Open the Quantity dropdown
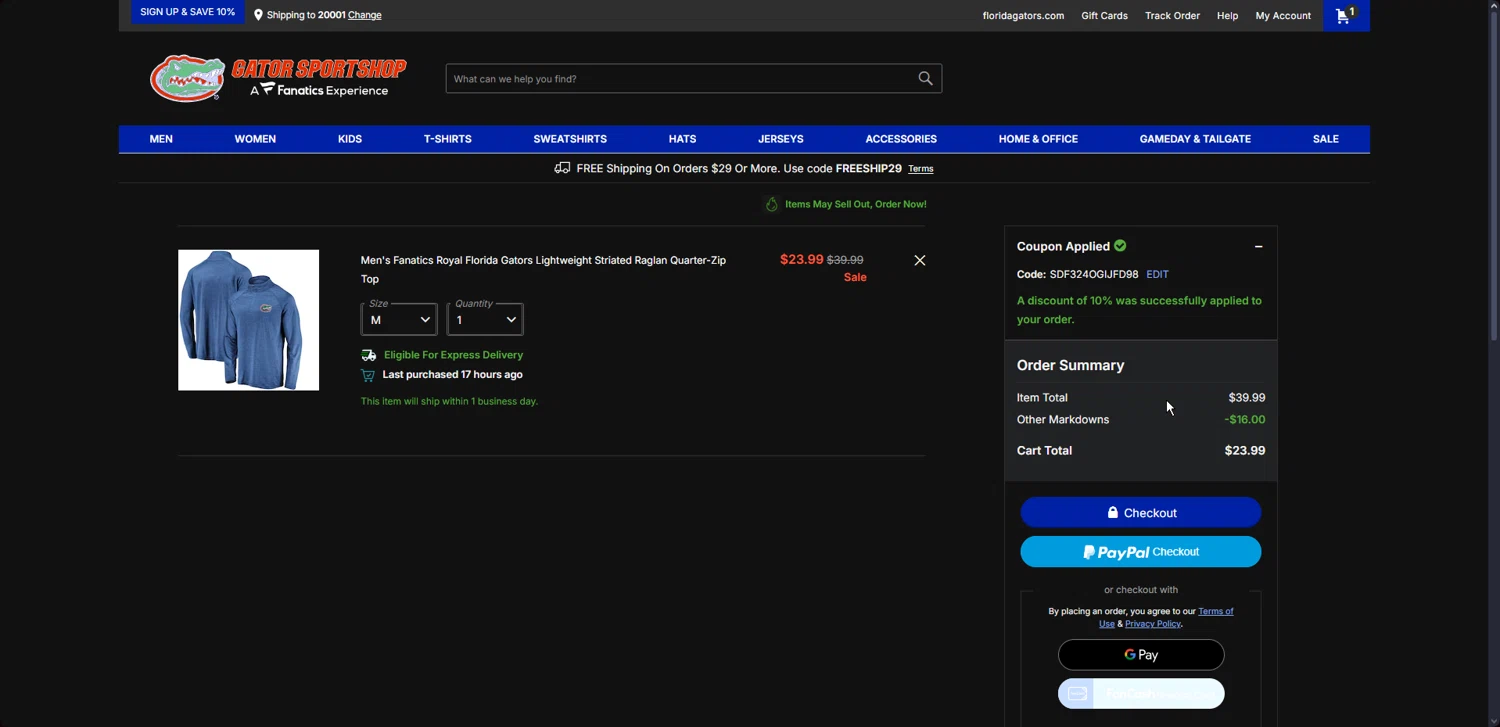1500x727 pixels. tap(485, 319)
